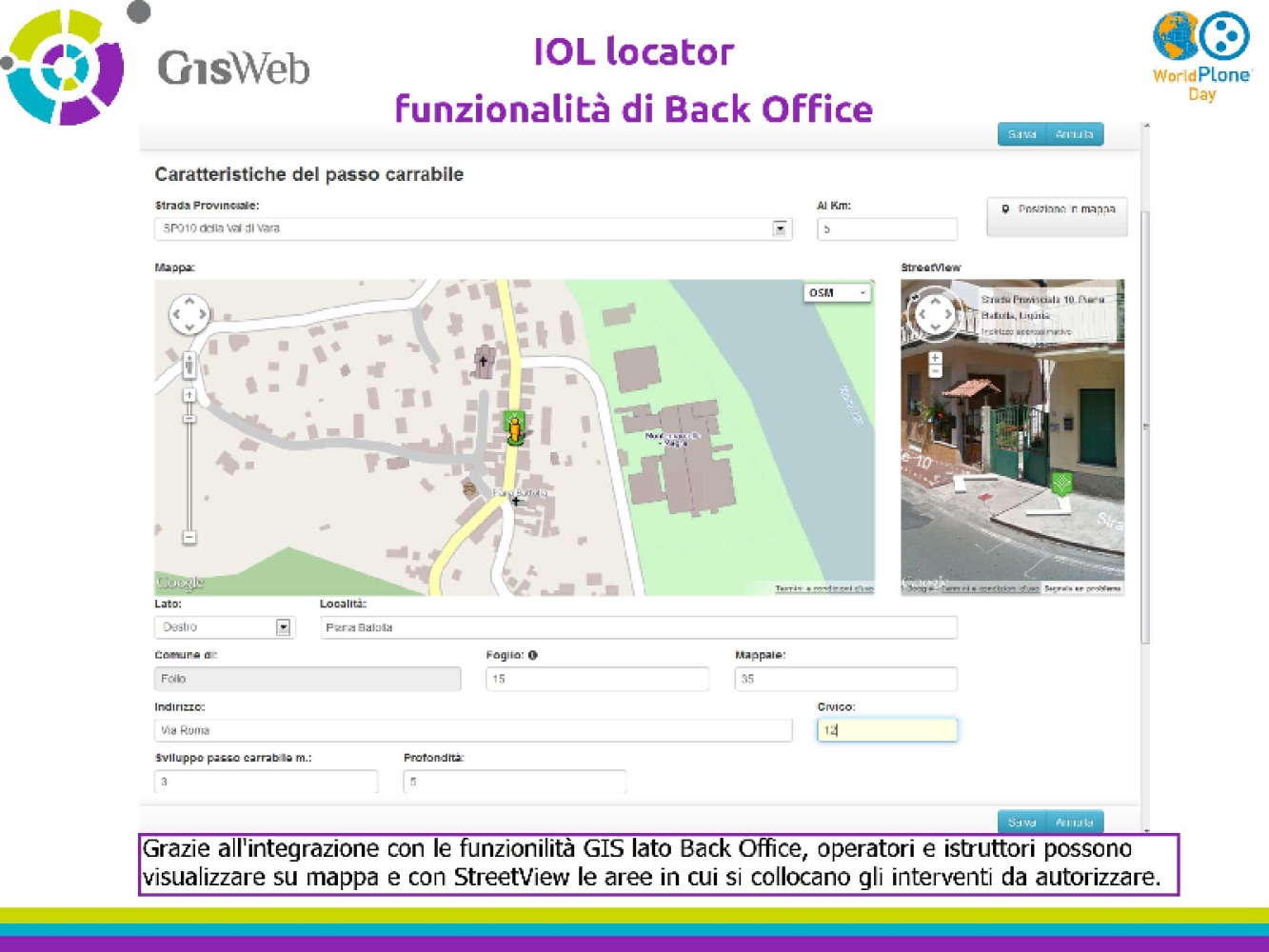
Task: Click the zoom in plus on map
Action: [189, 395]
